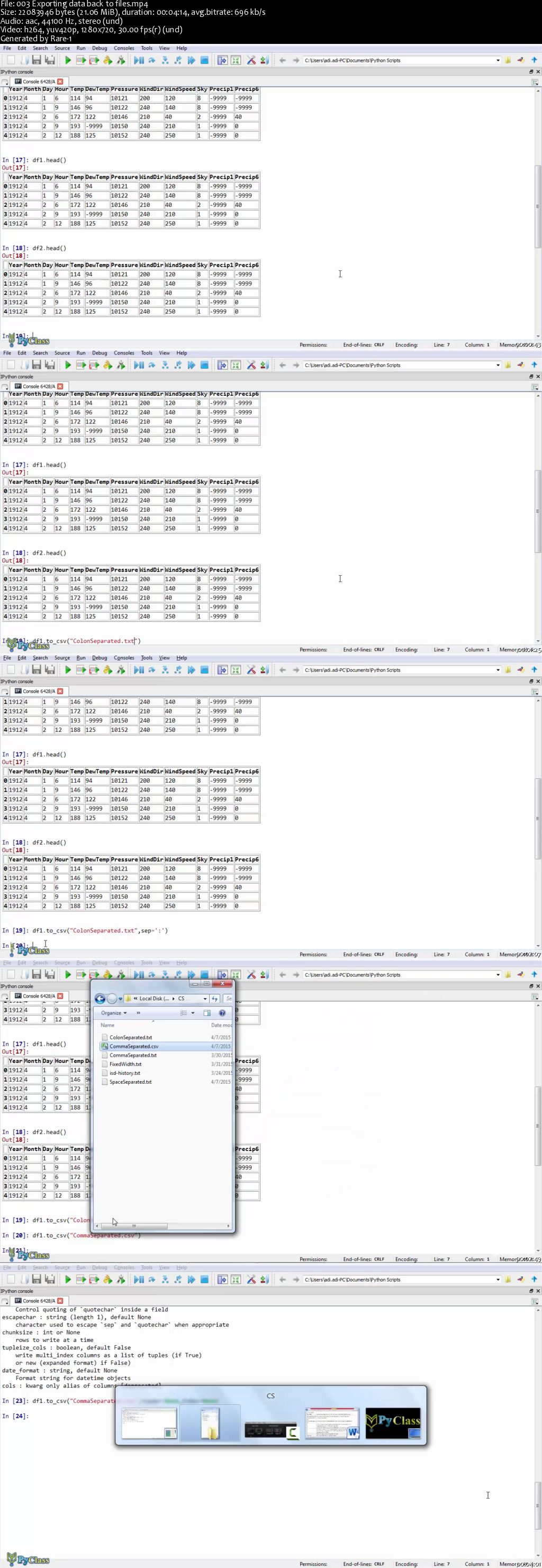
Task: Click "escapechar : string (length 1)" help line
Action: [76, 1317]
